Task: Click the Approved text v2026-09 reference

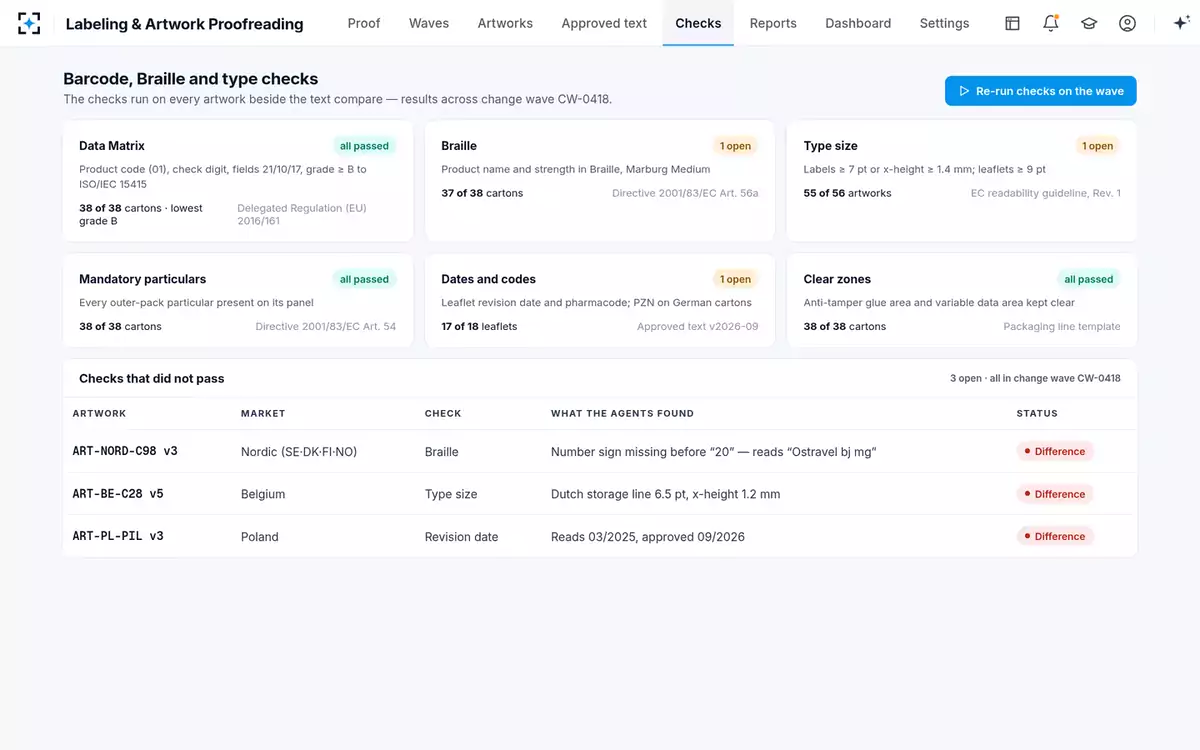Action: click(698, 326)
